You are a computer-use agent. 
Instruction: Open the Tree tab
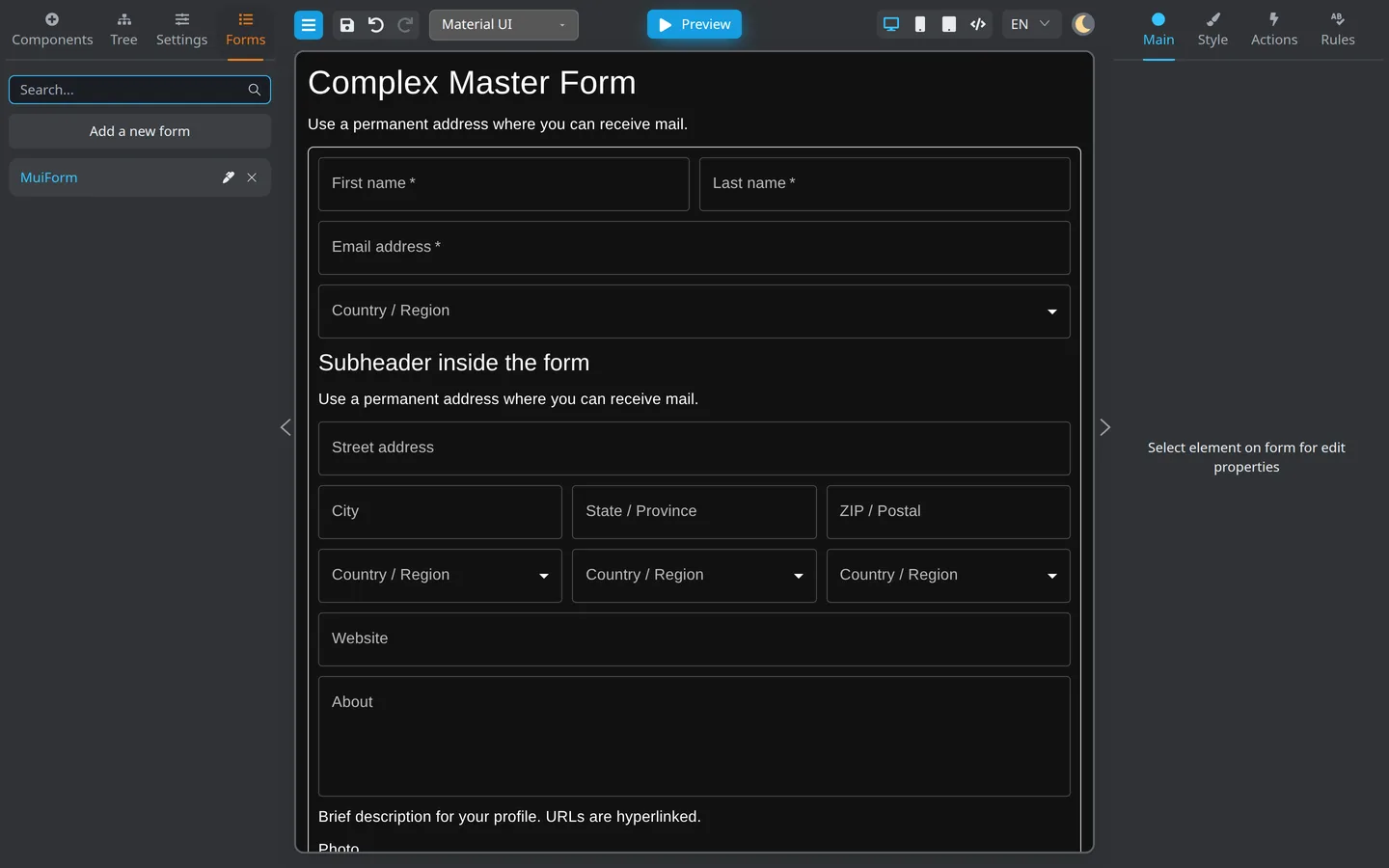[123, 30]
